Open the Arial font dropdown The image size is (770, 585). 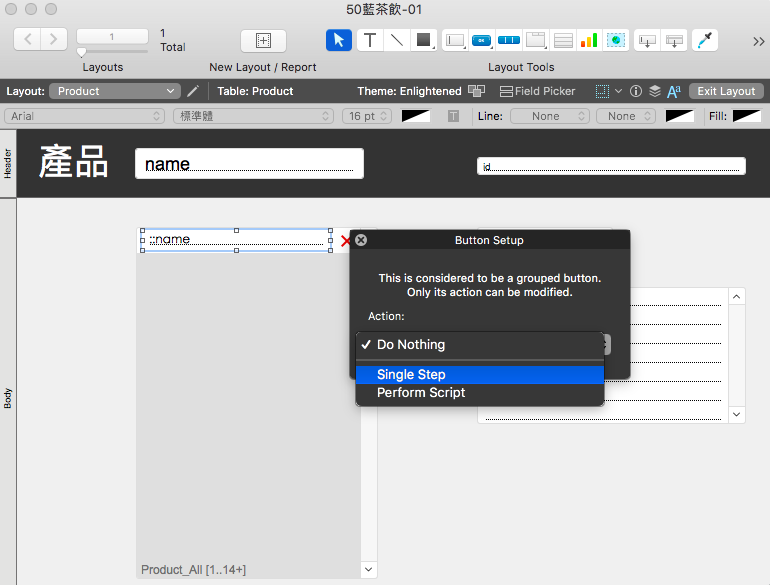tap(84, 116)
